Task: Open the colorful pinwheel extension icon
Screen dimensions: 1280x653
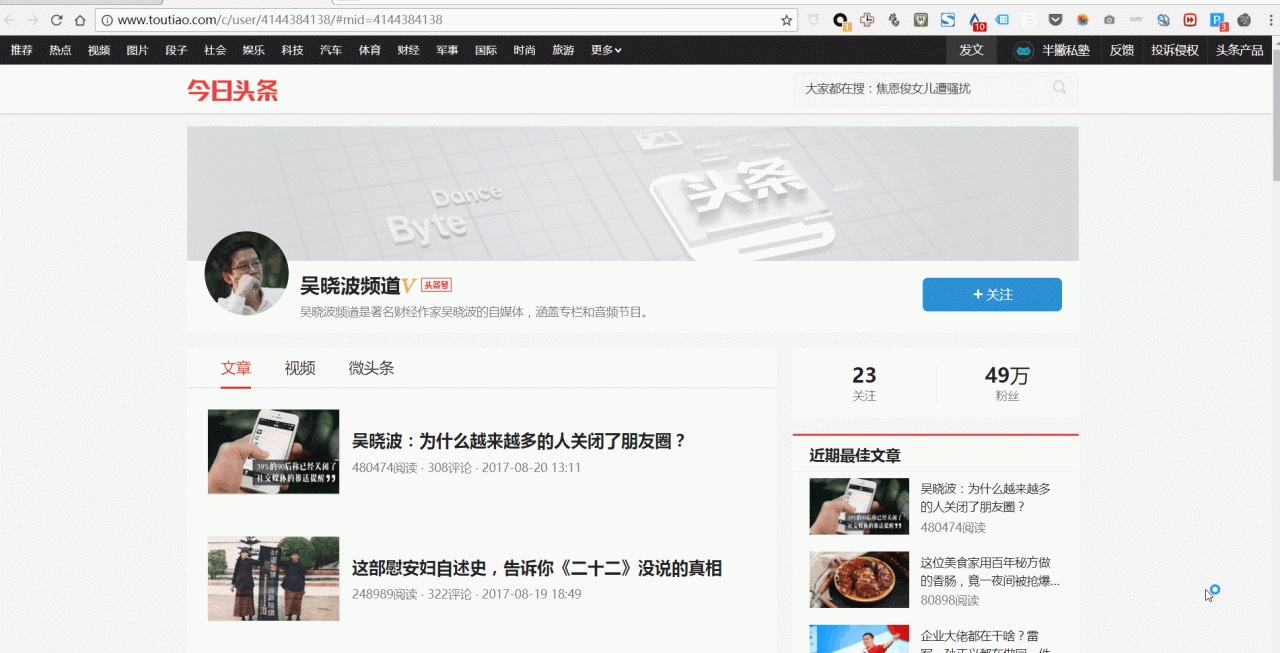Action: click(1083, 20)
